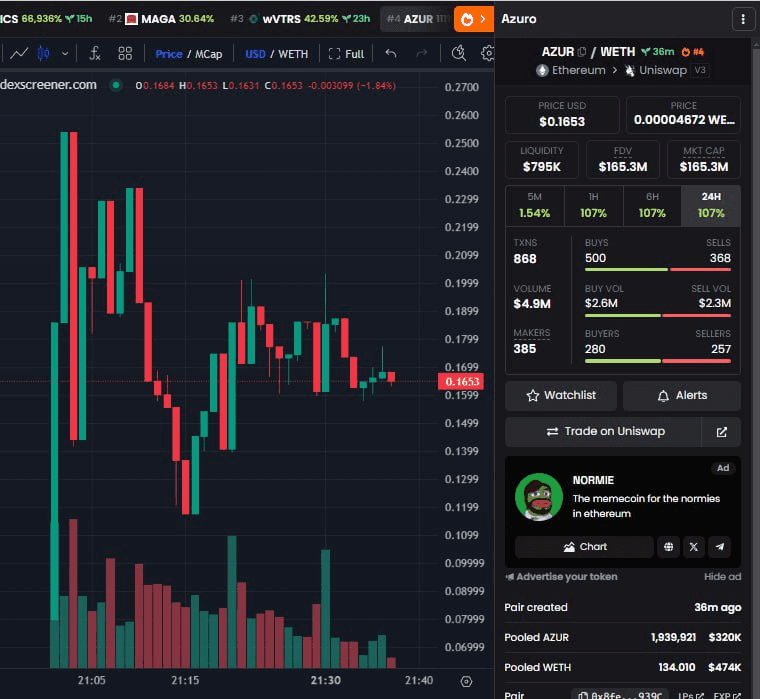
Task: Click the 36m pair age badge
Action: coord(658,52)
